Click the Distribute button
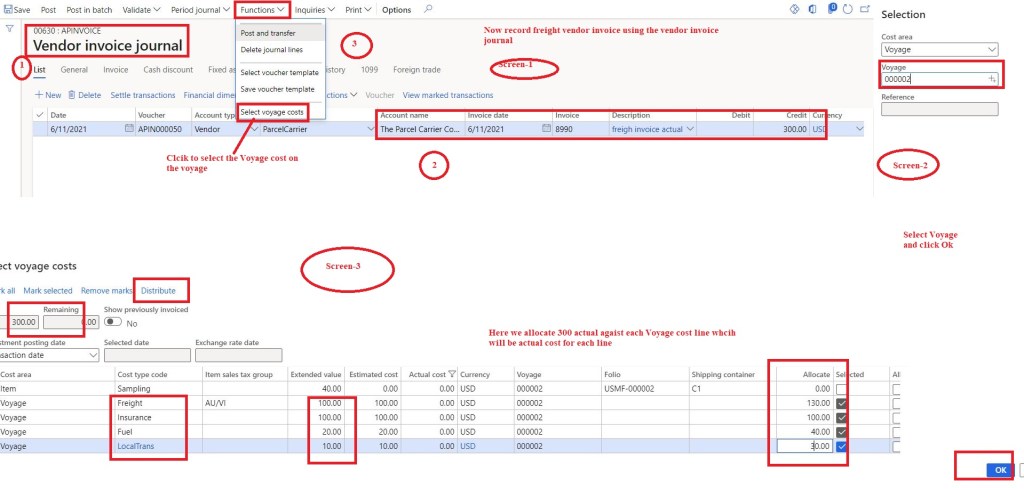Screen dimensions: 1024x490 click(158, 291)
